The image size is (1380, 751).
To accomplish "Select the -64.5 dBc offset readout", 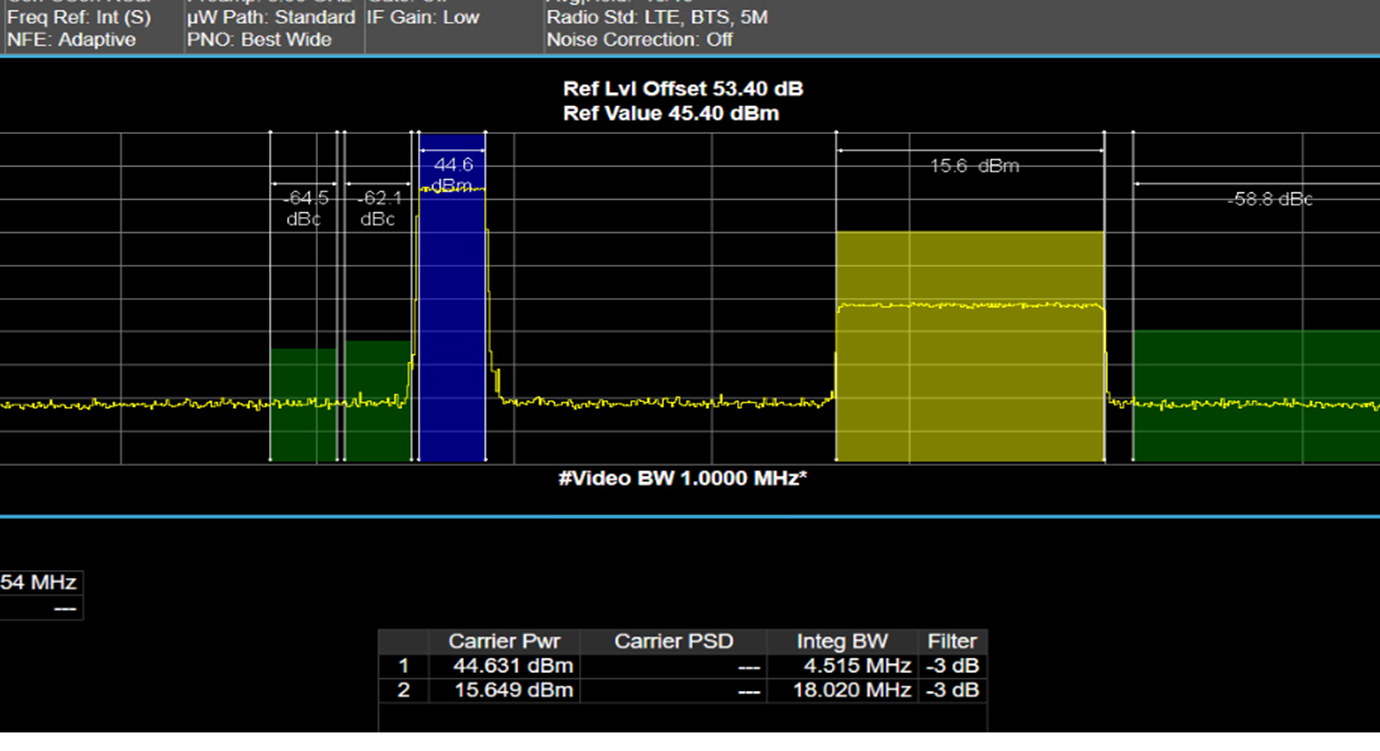I will click(x=304, y=208).
